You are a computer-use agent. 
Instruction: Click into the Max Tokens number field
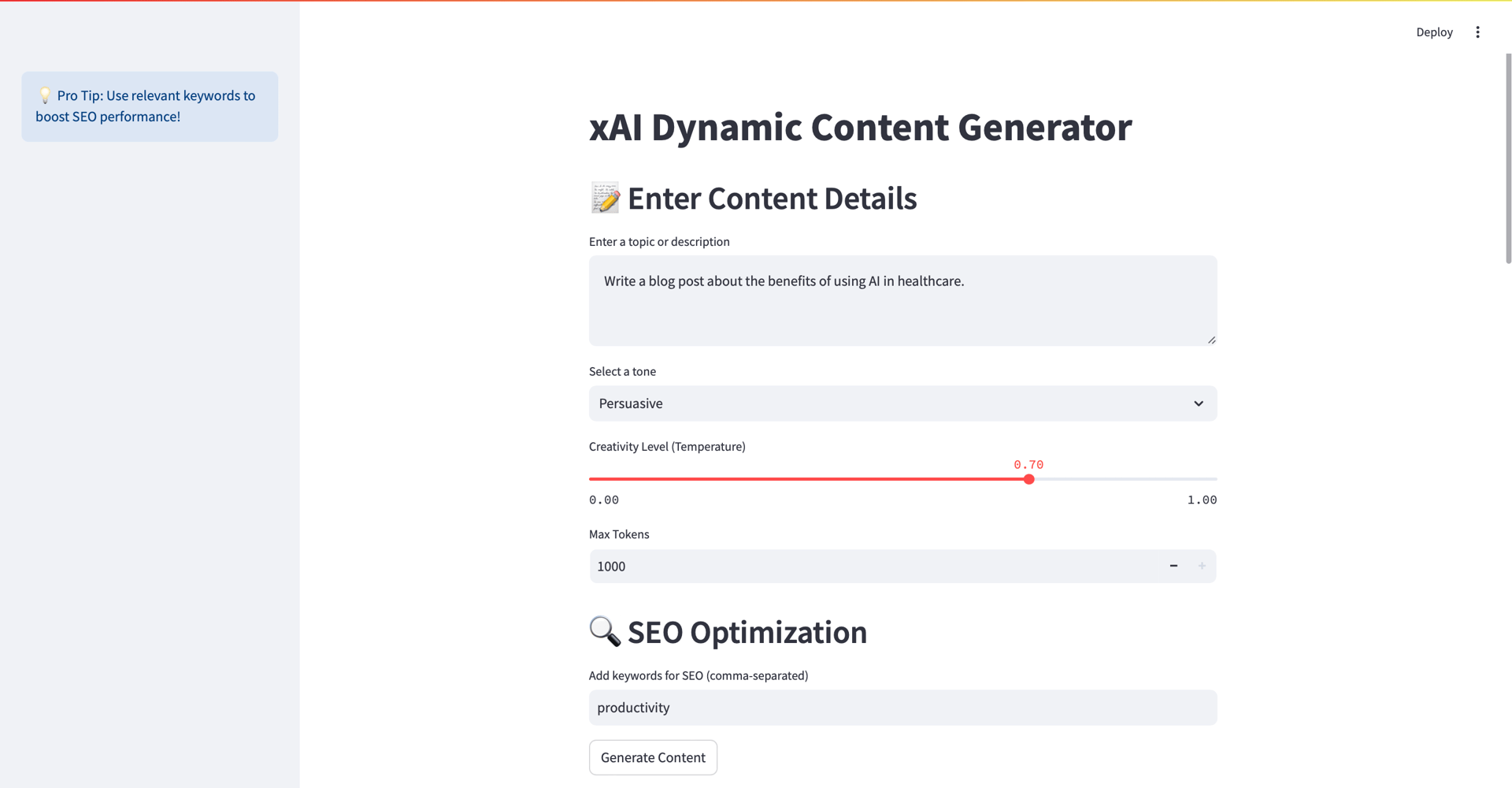tap(866, 567)
